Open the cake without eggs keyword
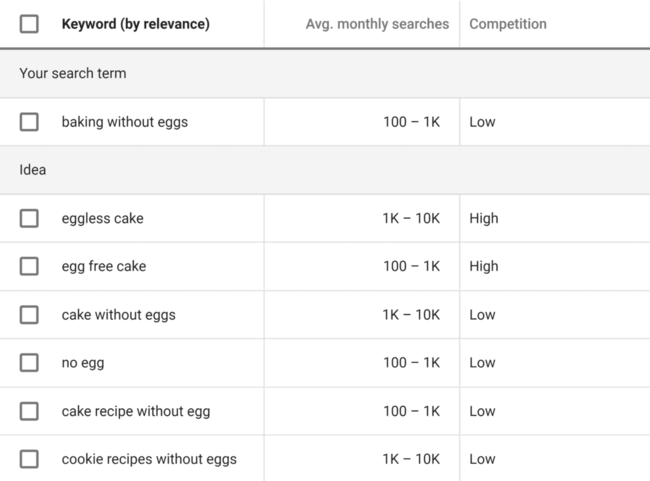Viewport: 650px width, 481px height. (118, 315)
